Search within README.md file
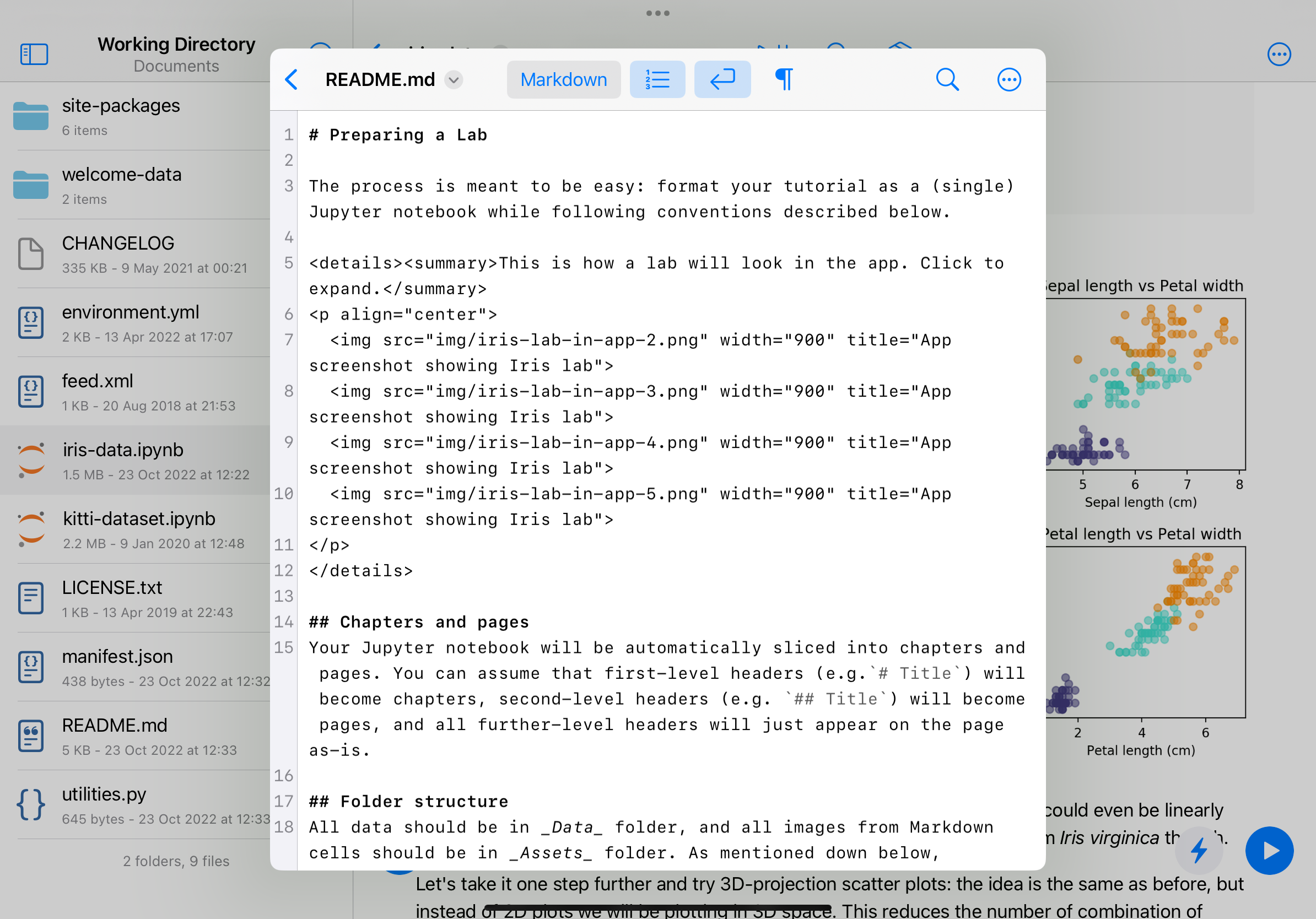 click(x=947, y=80)
